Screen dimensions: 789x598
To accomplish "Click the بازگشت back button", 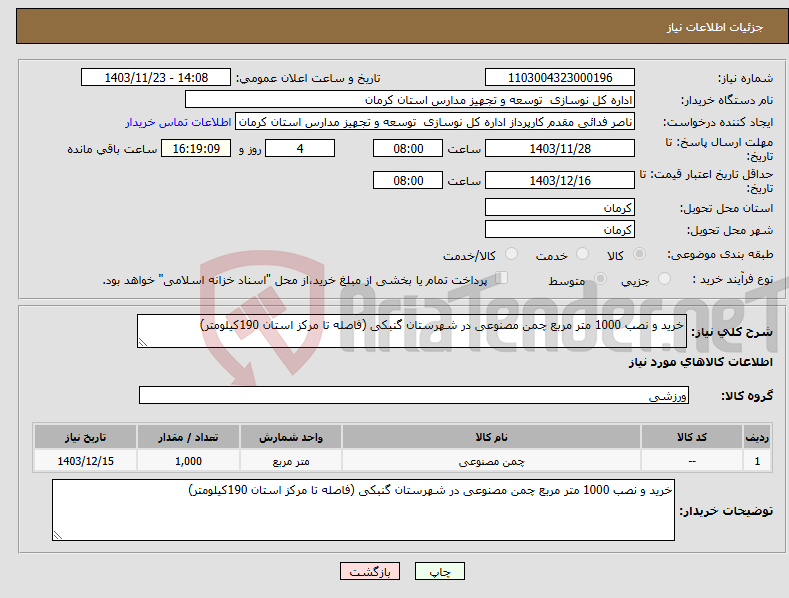I will 370,571.
